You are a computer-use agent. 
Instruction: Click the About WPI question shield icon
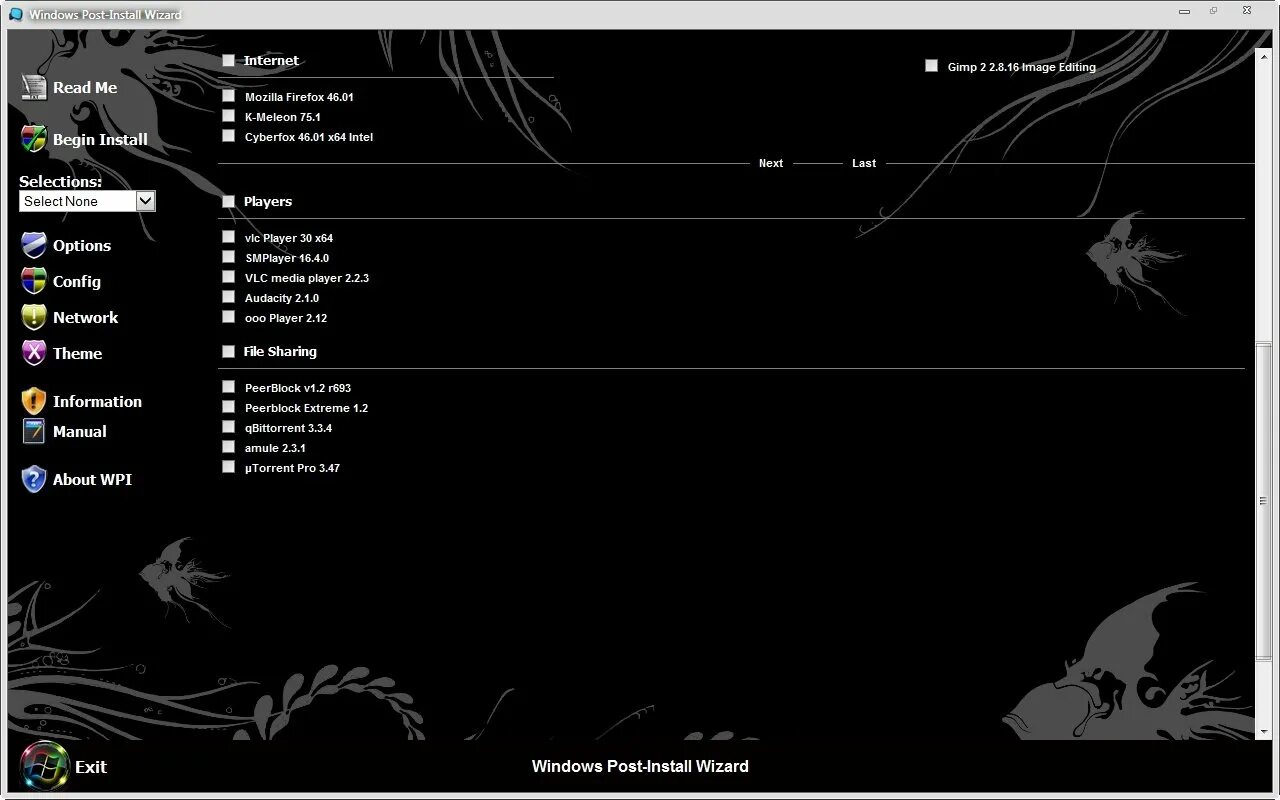tap(34, 479)
